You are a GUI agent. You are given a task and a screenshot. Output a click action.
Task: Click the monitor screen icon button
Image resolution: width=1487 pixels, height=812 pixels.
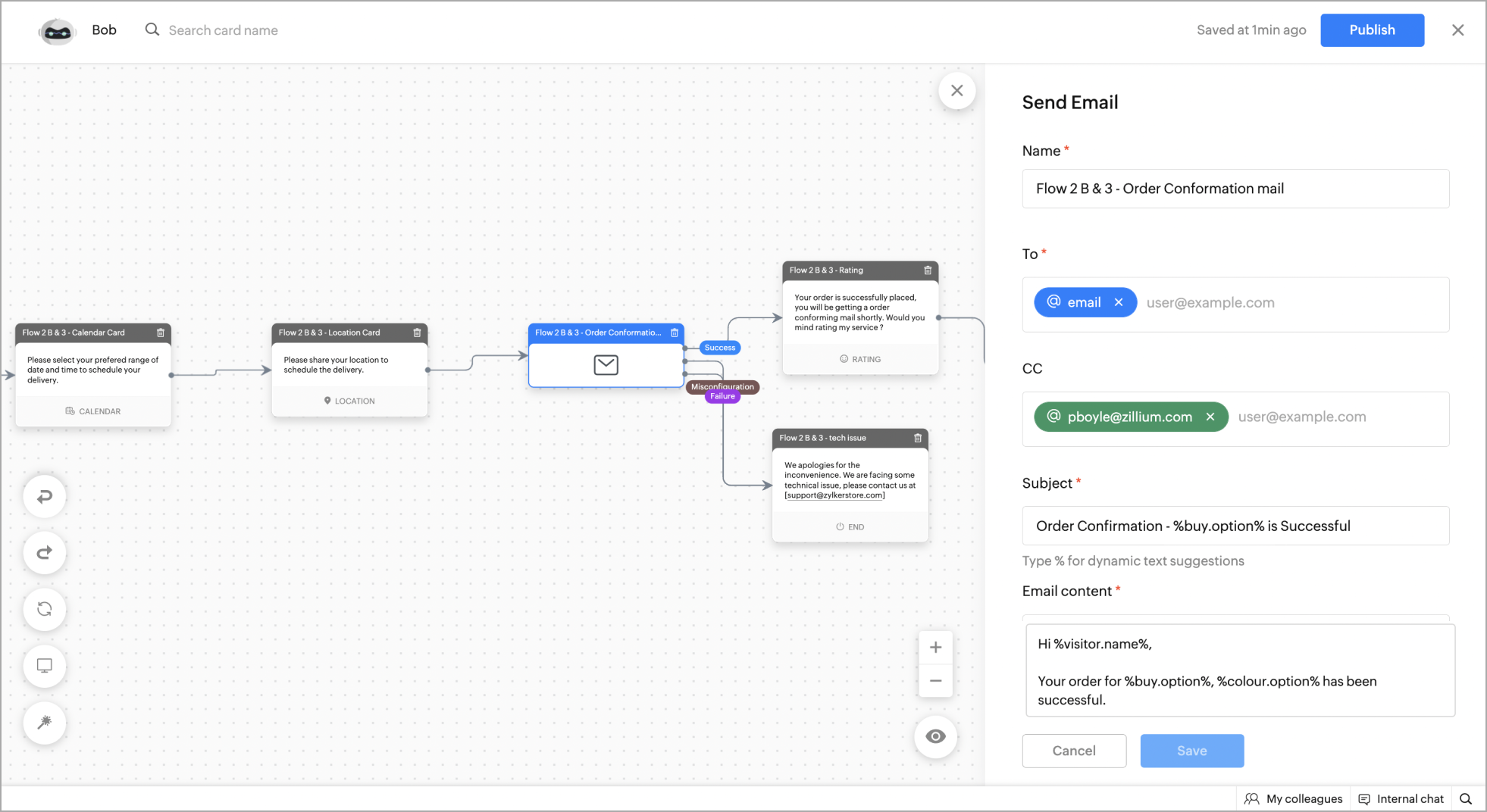(45, 666)
